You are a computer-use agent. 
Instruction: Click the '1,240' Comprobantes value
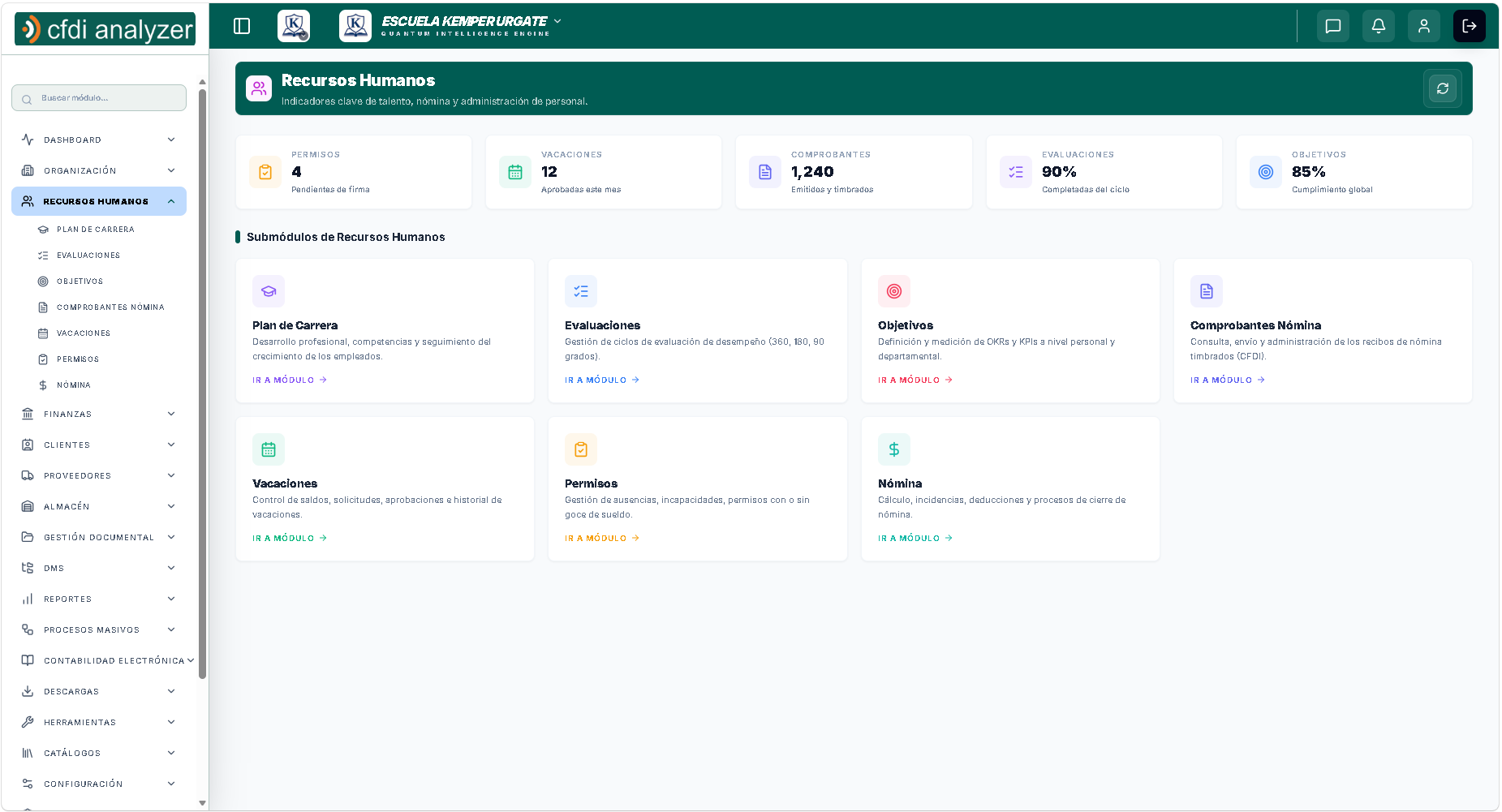click(x=812, y=172)
